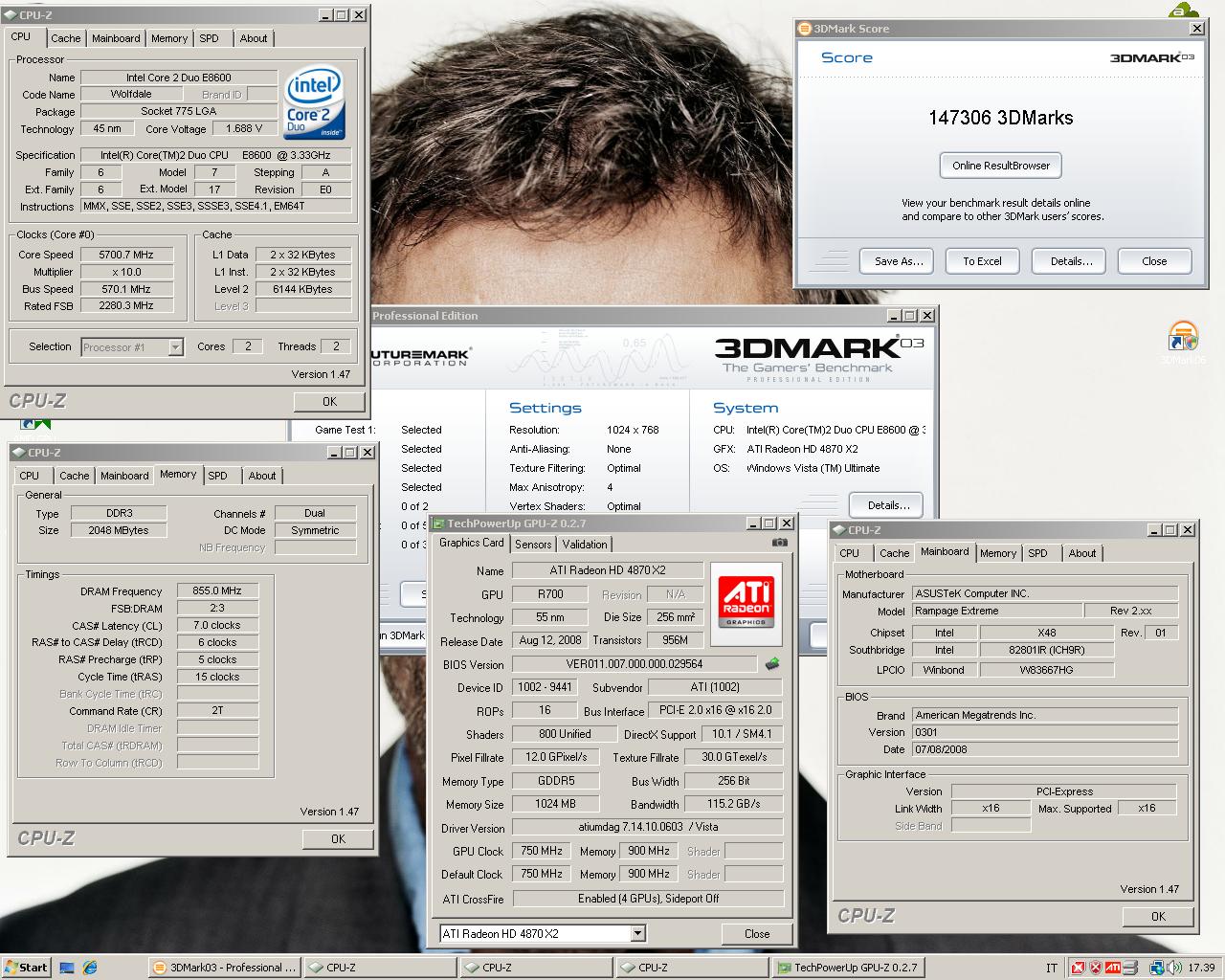Screen dimensions: 1225x980
Task: Open Mainboard tab in CPU-Z Memory window
Action: click(x=124, y=476)
